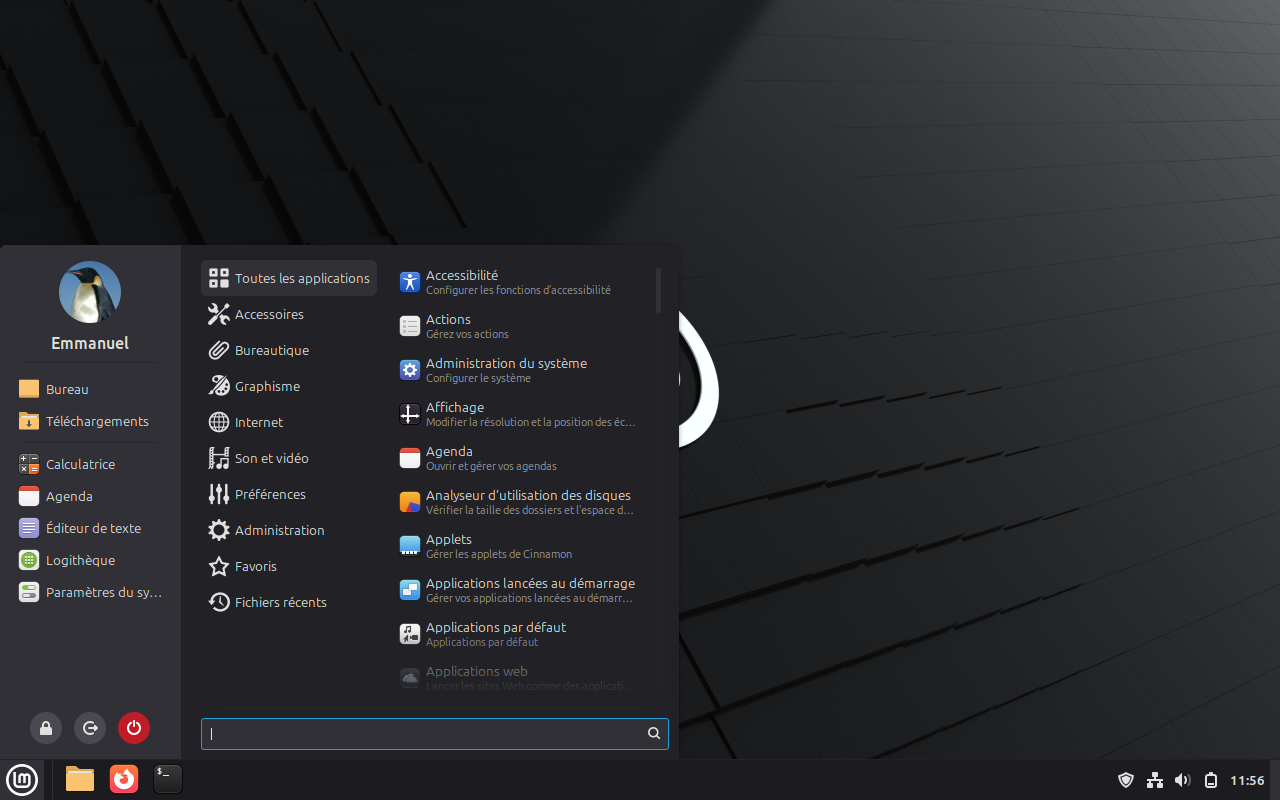Select Toutes les applications category
Viewport: 1280px width, 800px height.
point(289,278)
